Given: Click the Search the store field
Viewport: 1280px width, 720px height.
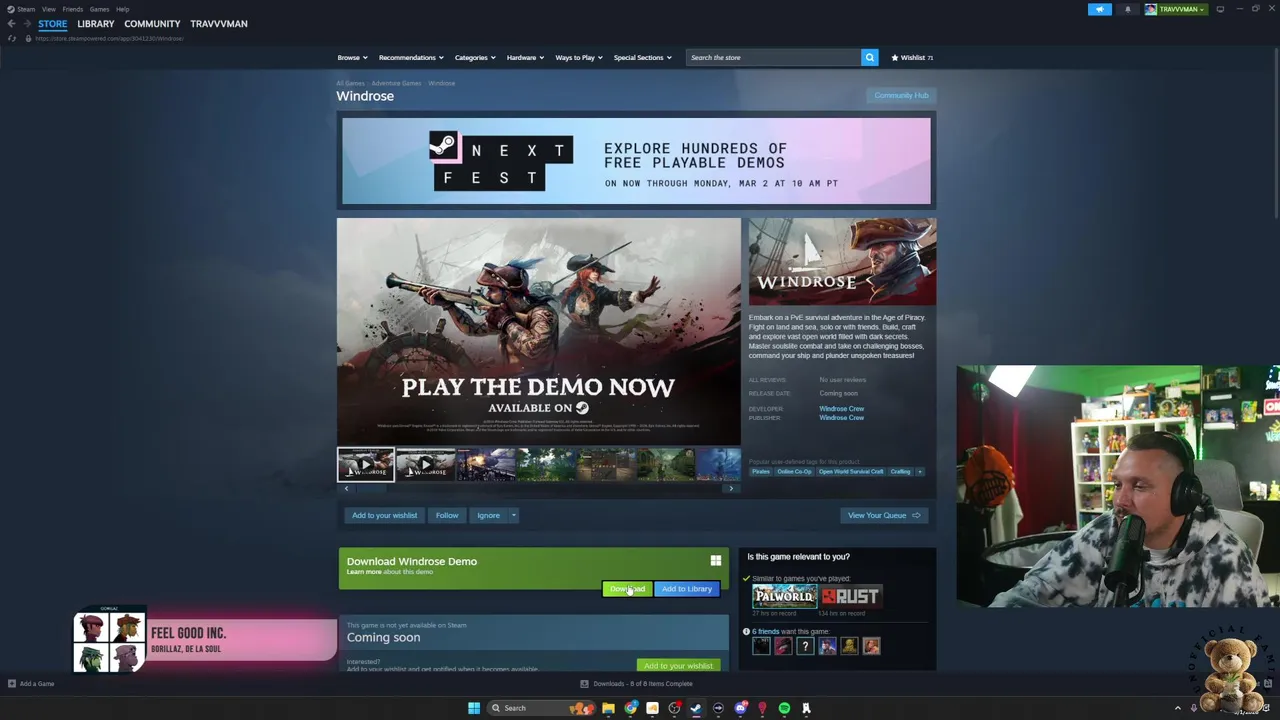Looking at the screenshot, I should tap(773, 58).
